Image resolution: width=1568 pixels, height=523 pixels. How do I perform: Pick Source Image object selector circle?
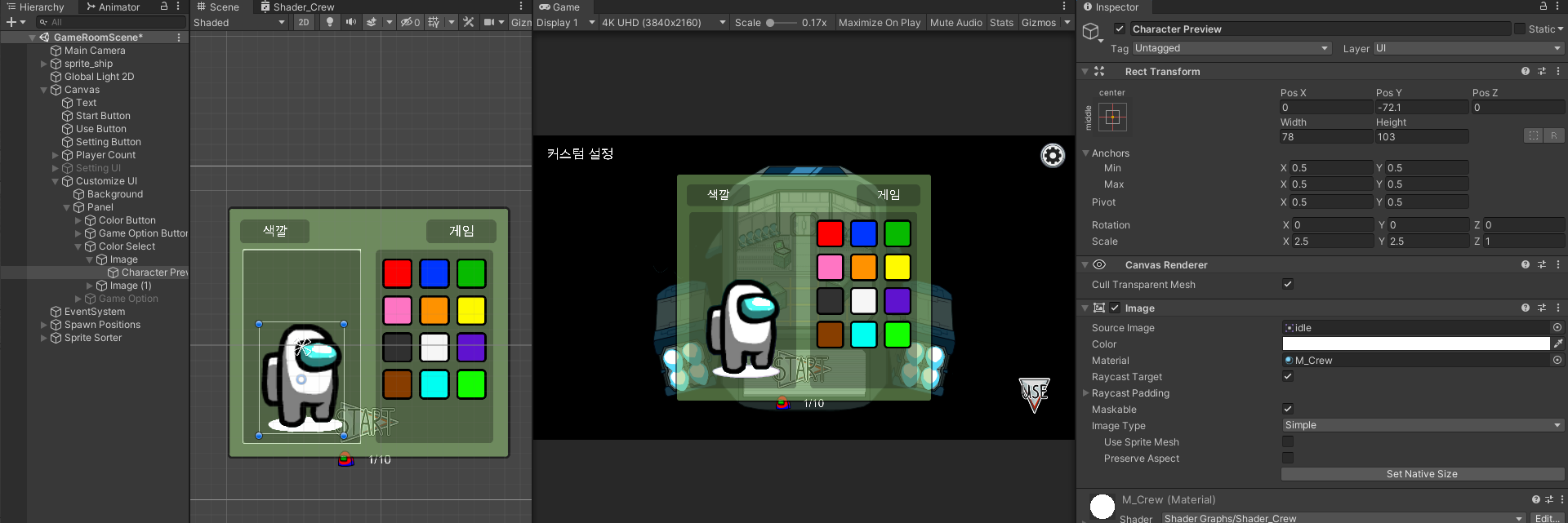(x=1557, y=327)
